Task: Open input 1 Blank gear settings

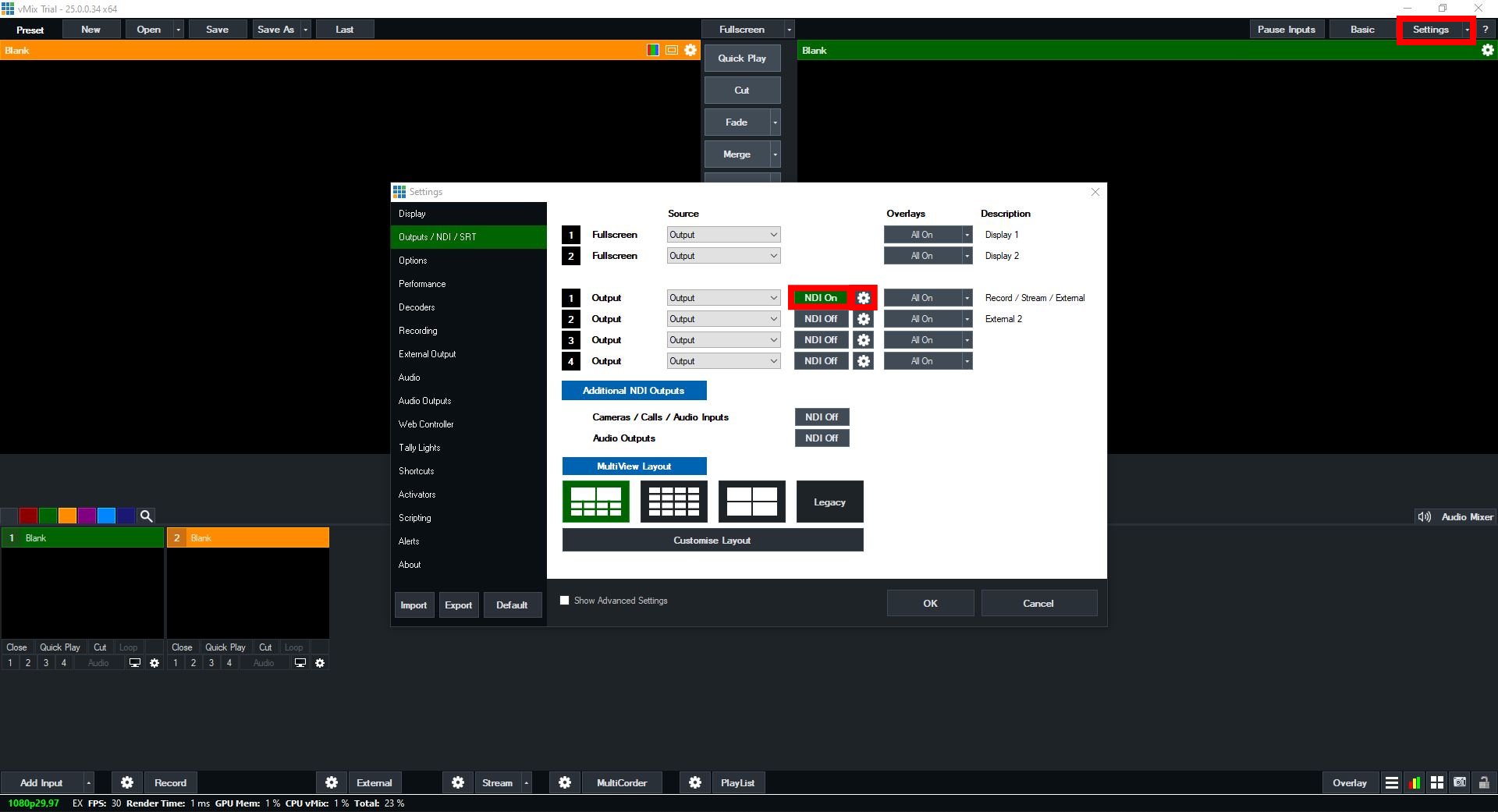Action: [154, 663]
